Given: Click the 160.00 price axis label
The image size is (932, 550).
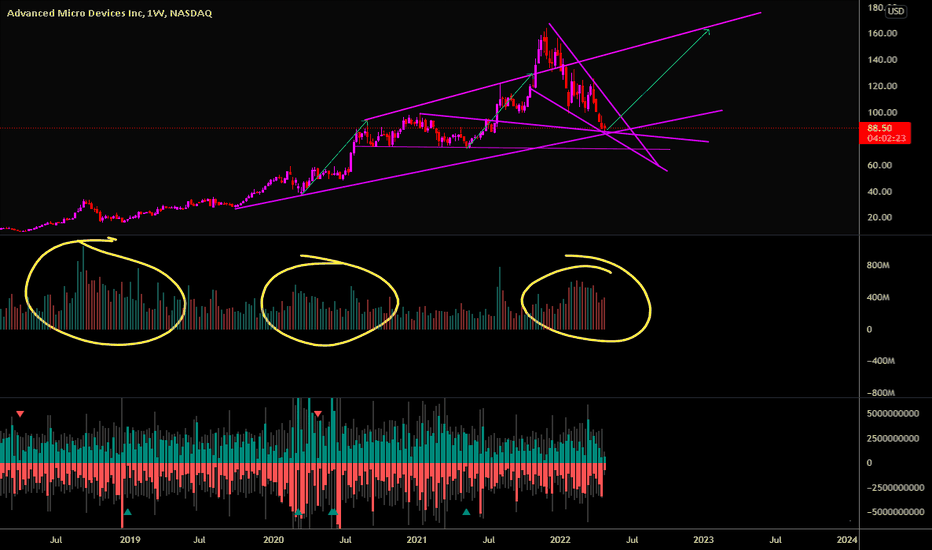Looking at the screenshot, I should (882, 33).
